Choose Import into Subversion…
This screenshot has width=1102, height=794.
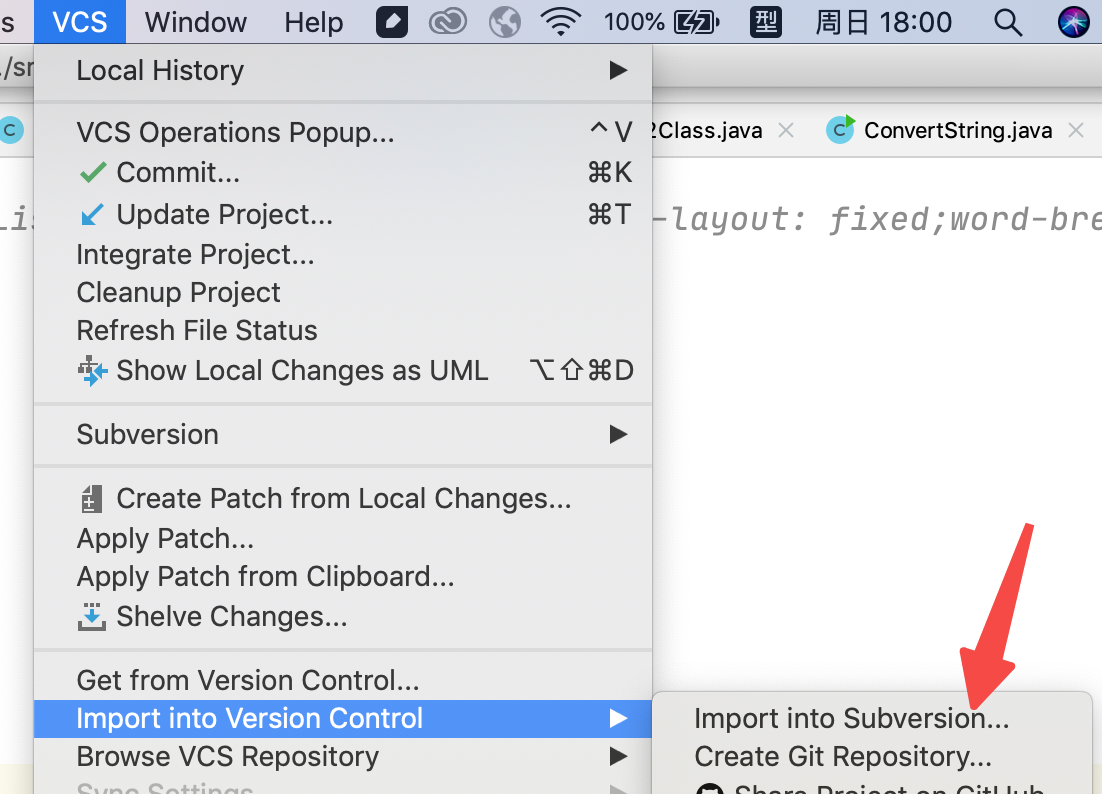[852, 718]
